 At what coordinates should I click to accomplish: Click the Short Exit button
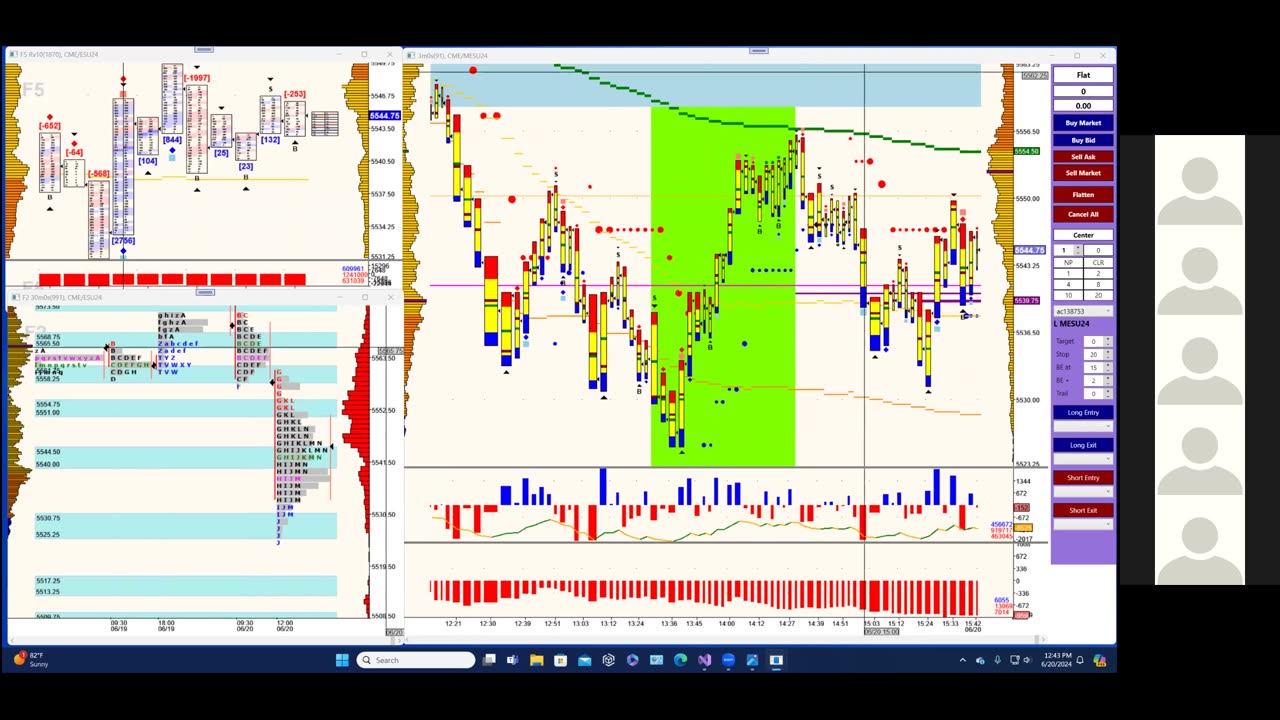(x=1083, y=510)
